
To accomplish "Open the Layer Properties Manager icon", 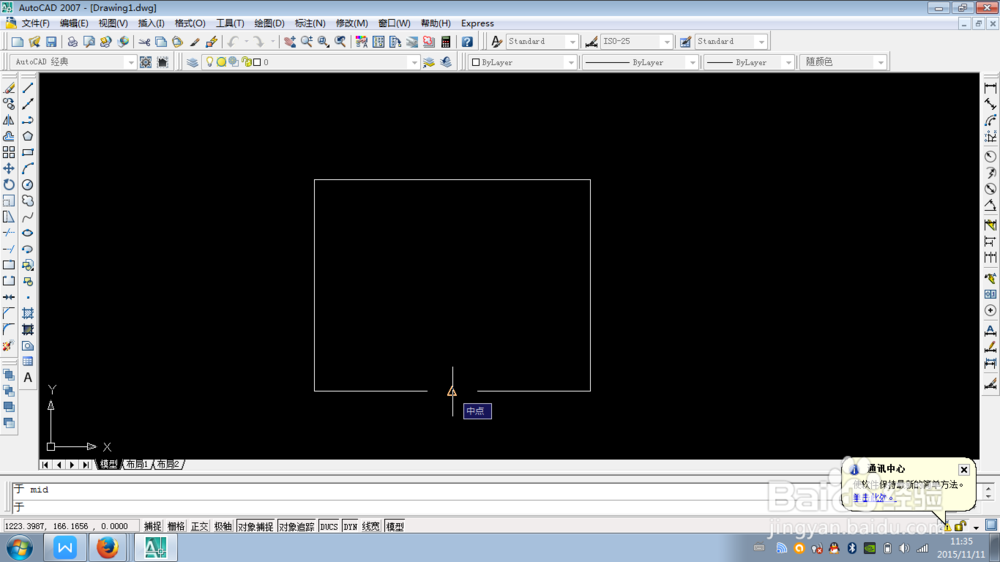I will pyautogui.click(x=192, y=62).
